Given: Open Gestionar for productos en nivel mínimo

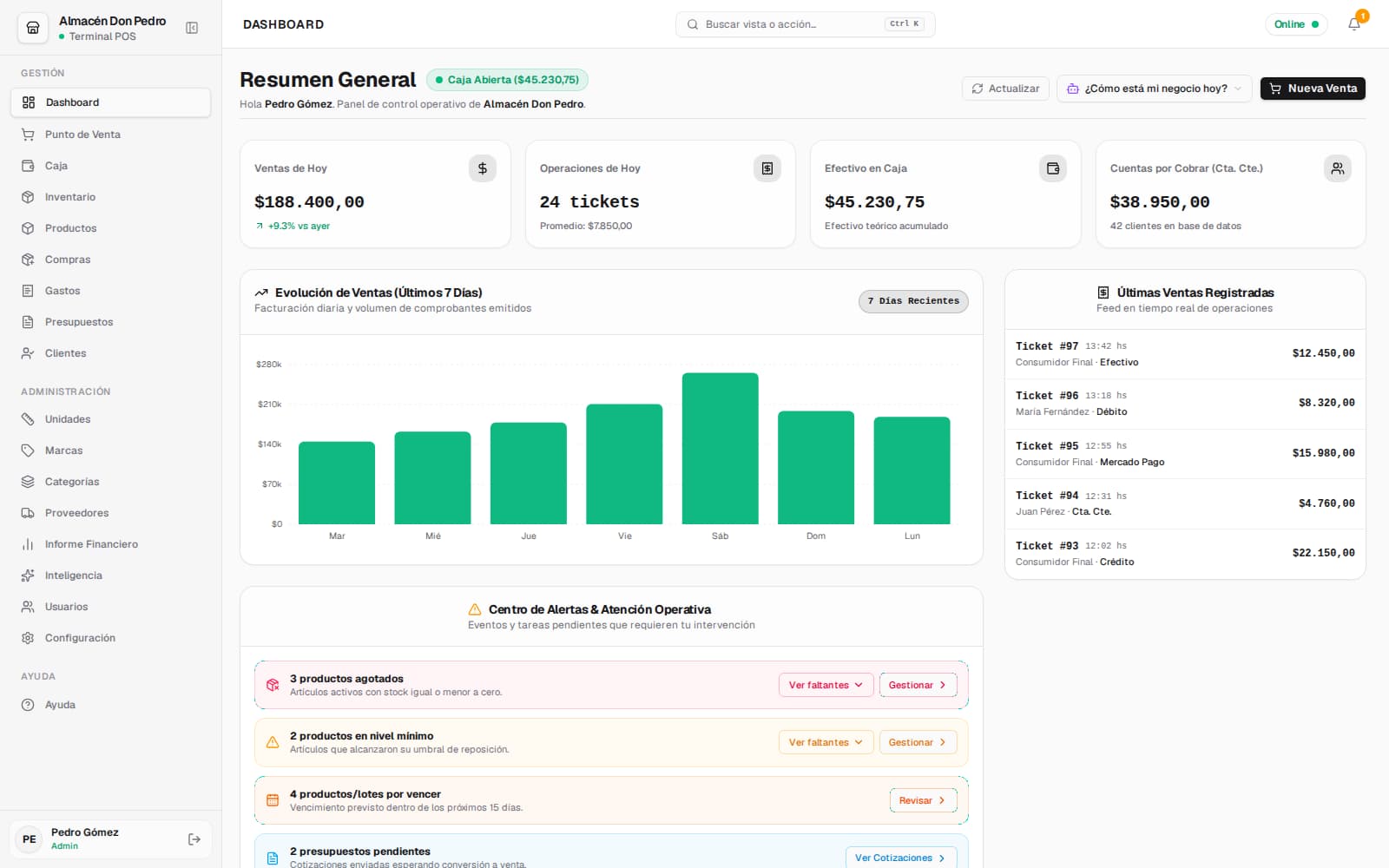Looking at the screenshot, I should click(x=918, y=742).
